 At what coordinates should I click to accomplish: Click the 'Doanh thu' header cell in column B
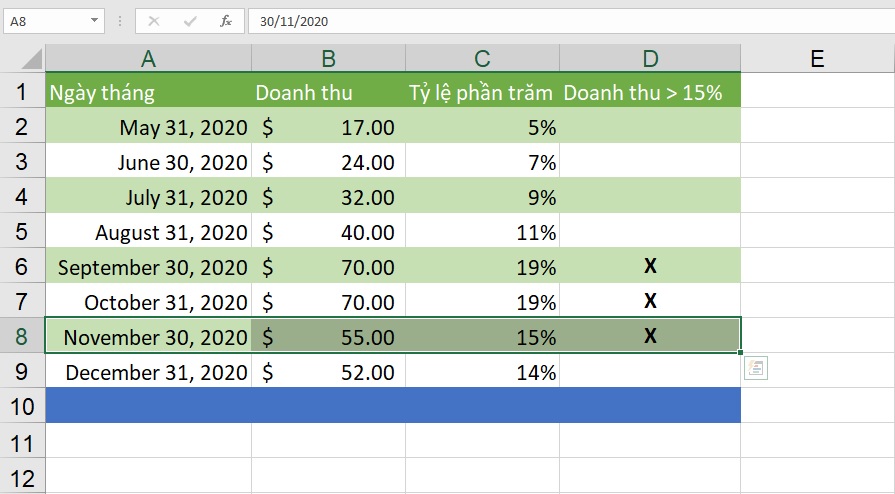click(328, 90)
